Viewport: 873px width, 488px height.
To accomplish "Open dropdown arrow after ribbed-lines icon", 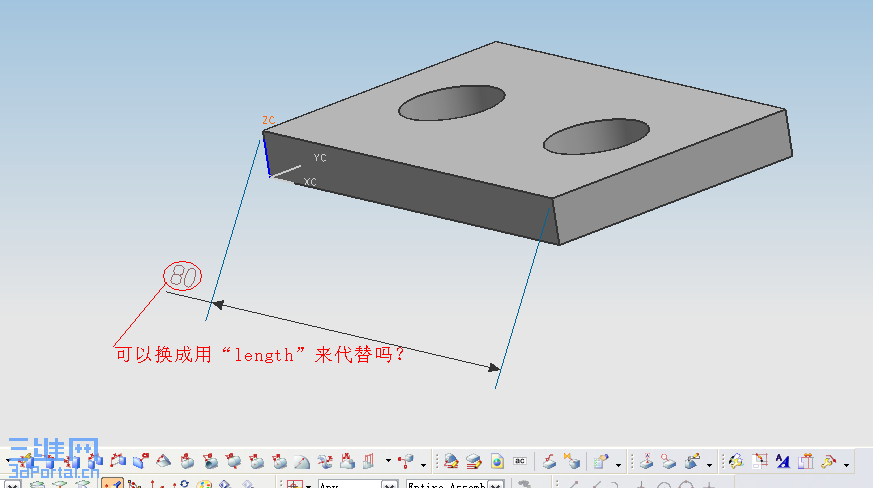I will pyautogui.click(x=388, y=461).
